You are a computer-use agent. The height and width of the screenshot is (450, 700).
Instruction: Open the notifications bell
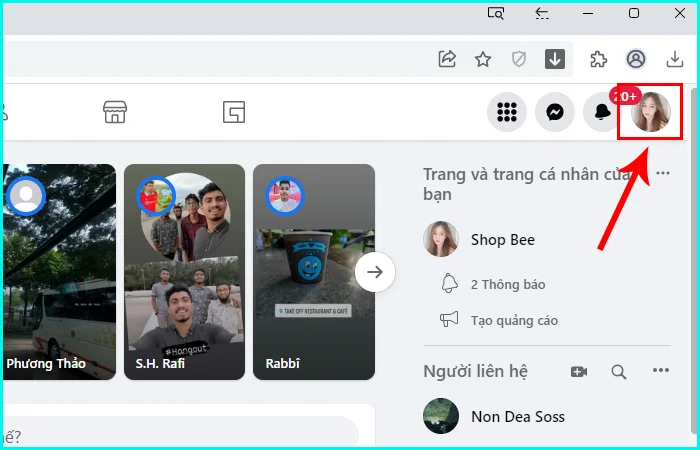[x=602, y=112]
